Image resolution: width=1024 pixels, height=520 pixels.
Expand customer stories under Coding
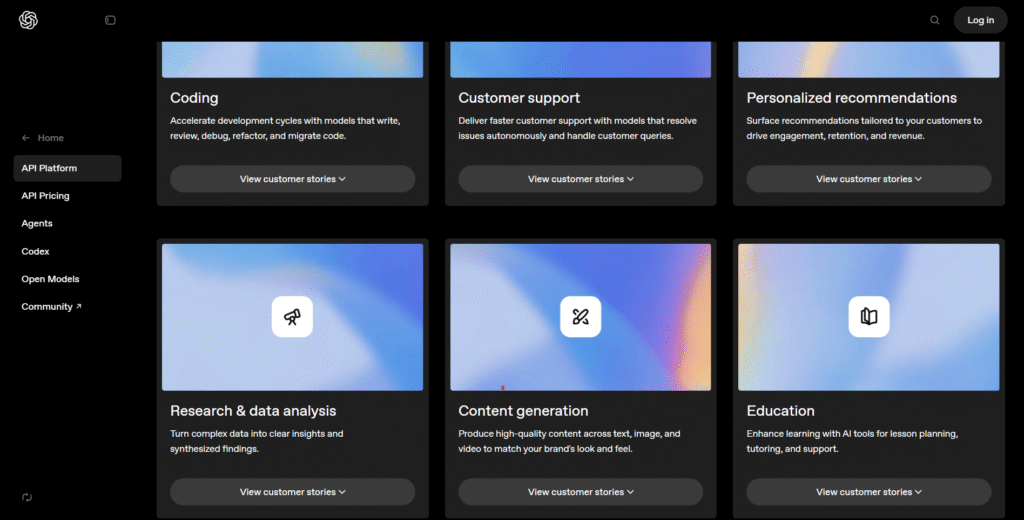(292, 179)
